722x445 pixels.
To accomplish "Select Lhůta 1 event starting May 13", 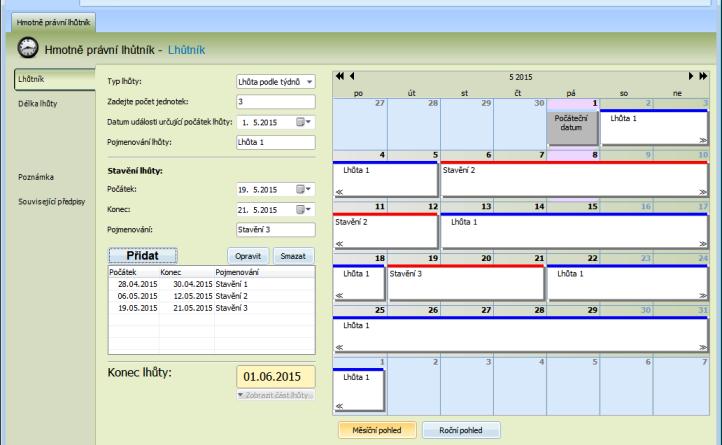I will coord(574,231).
